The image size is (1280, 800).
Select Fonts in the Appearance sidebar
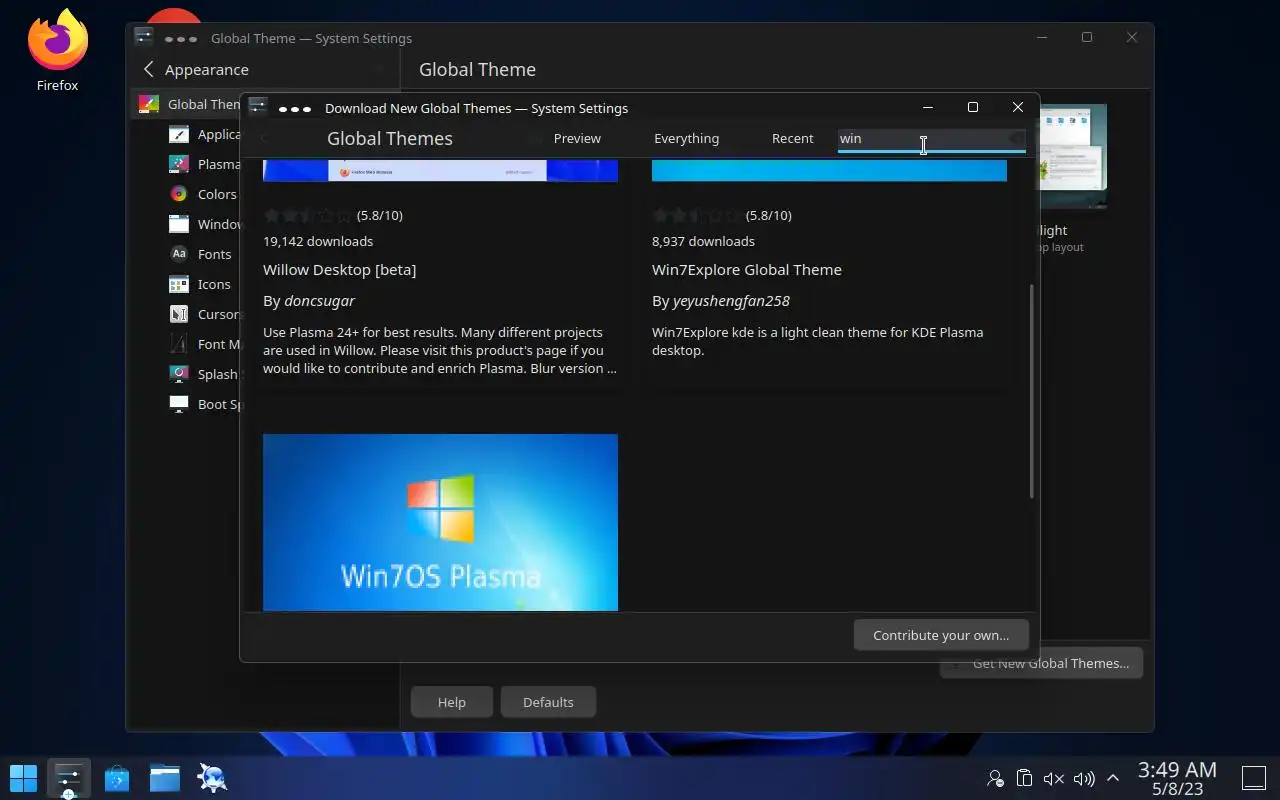click(x=207, y=254)
